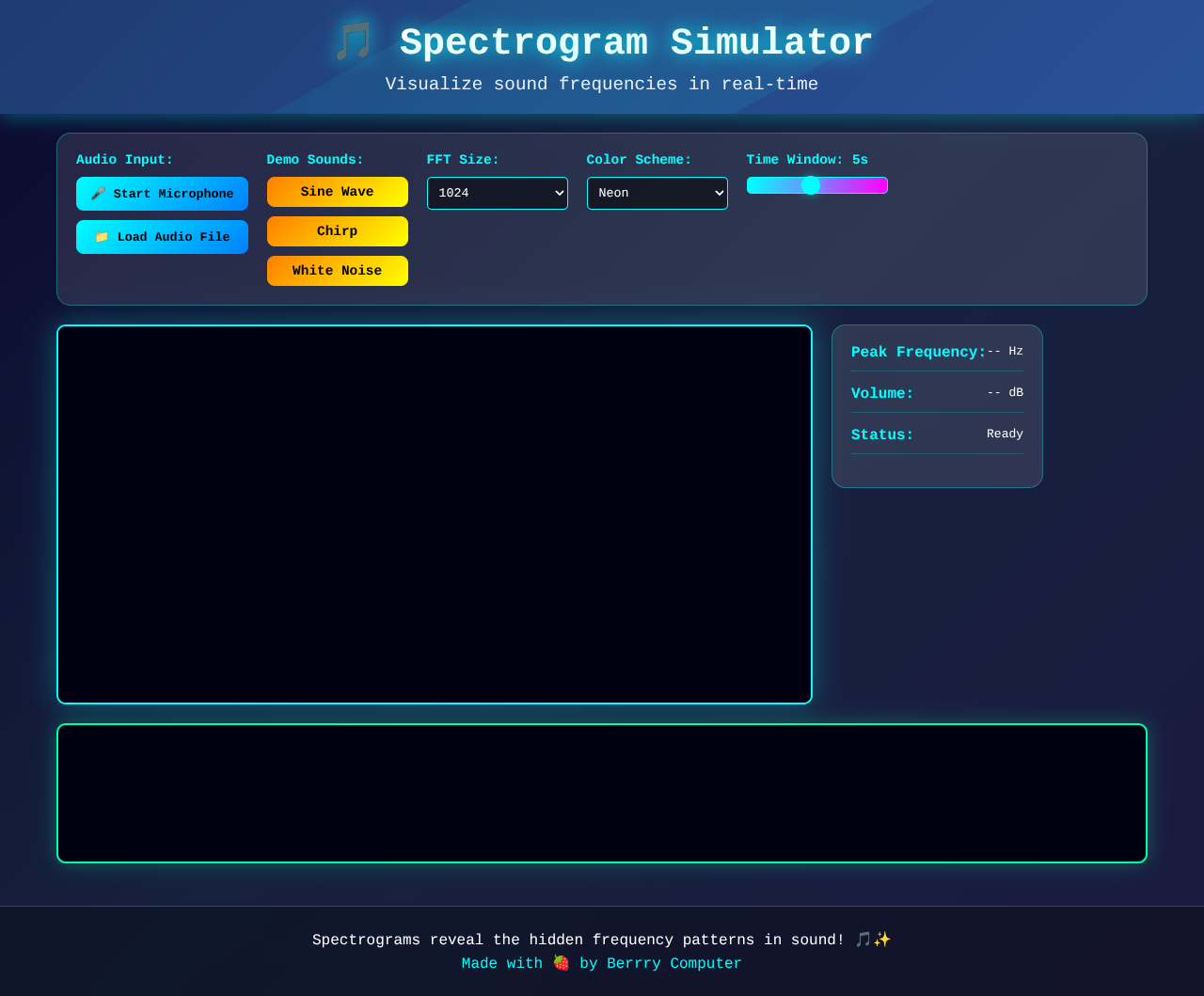Play the Chirp demo sound
Viewport: 1204px width, 996px height.
[337, 231]
